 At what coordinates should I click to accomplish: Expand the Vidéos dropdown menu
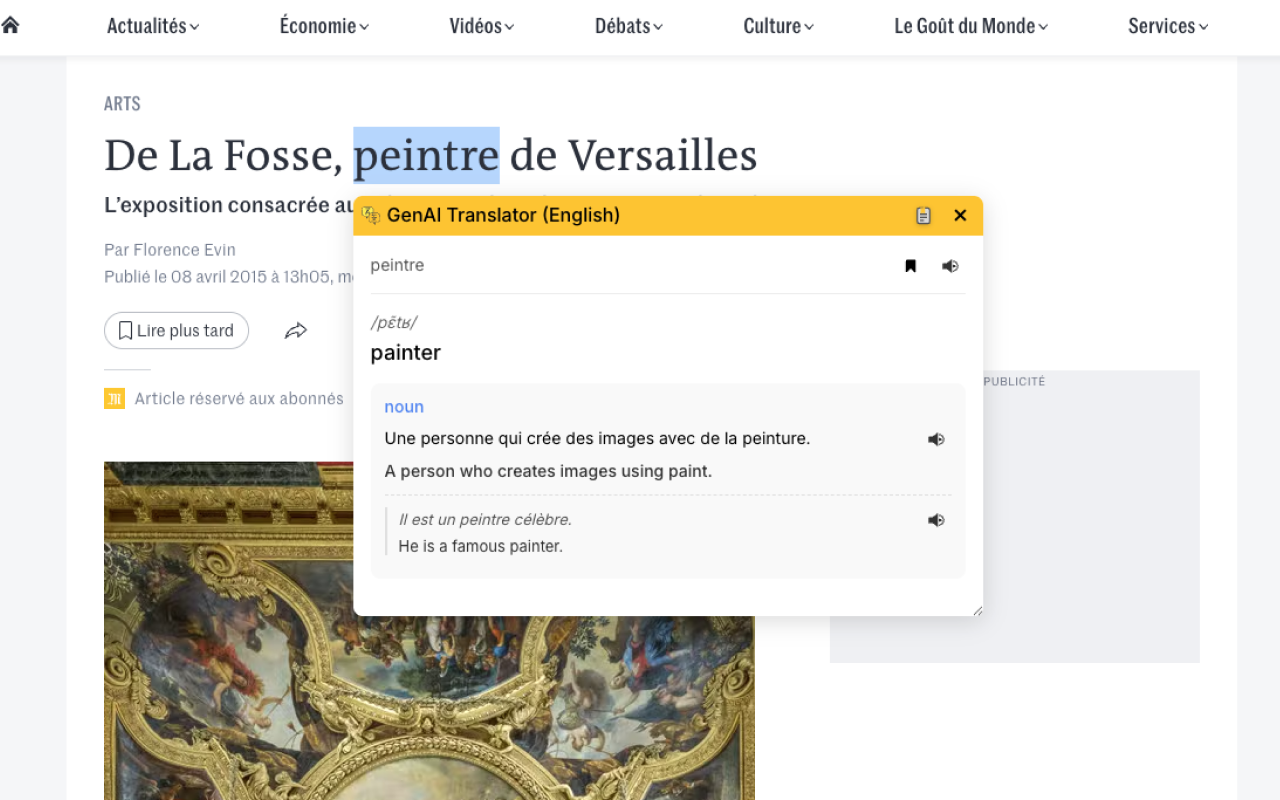[482, 26]
